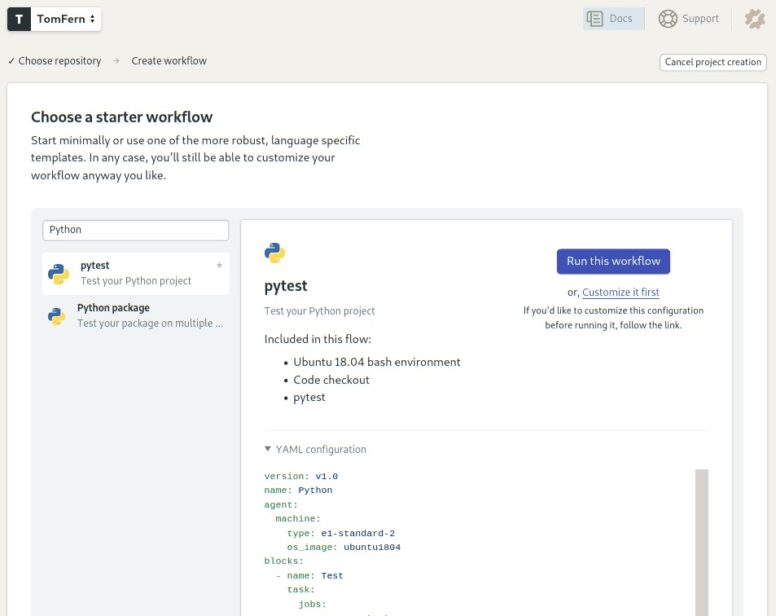Select the Create workflow step
The height and width of the screenshot is (616, 776).
(169, 61)
